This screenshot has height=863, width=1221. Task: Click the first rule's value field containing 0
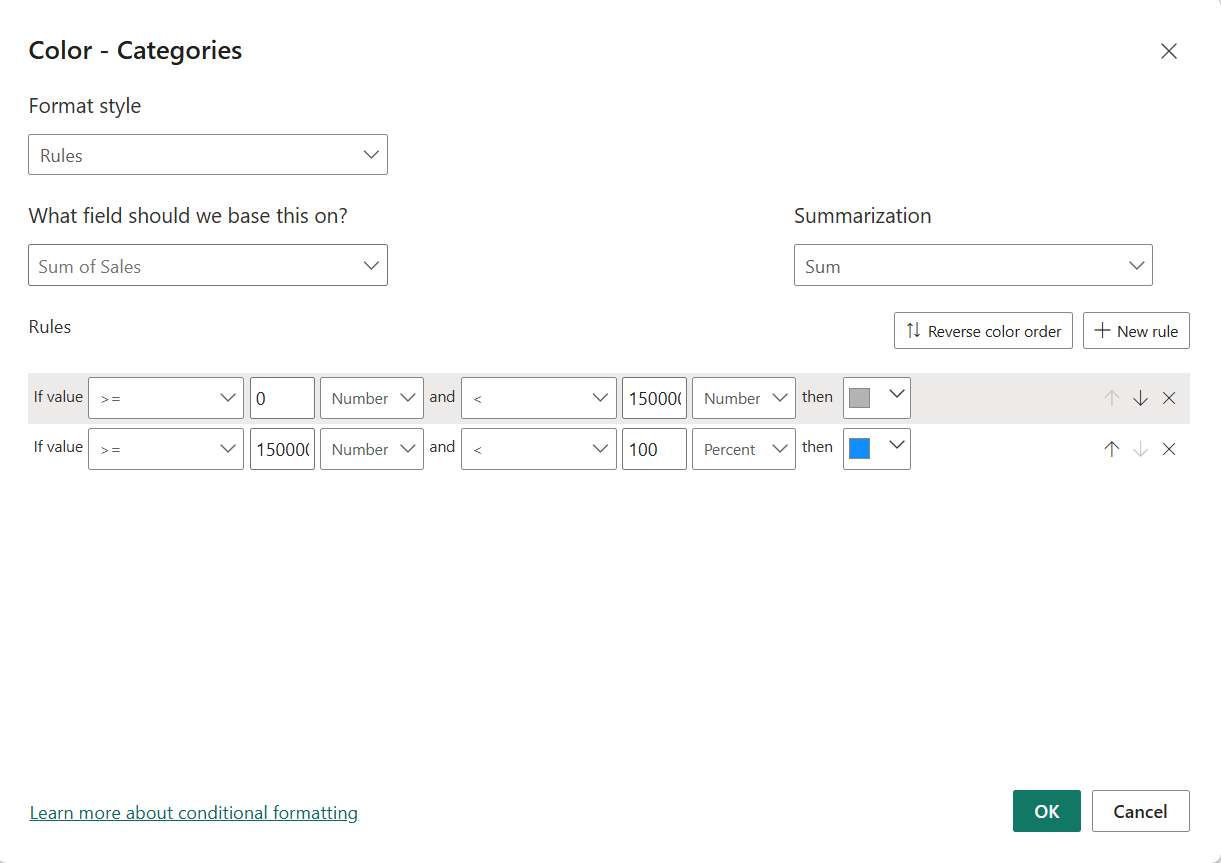282,398
